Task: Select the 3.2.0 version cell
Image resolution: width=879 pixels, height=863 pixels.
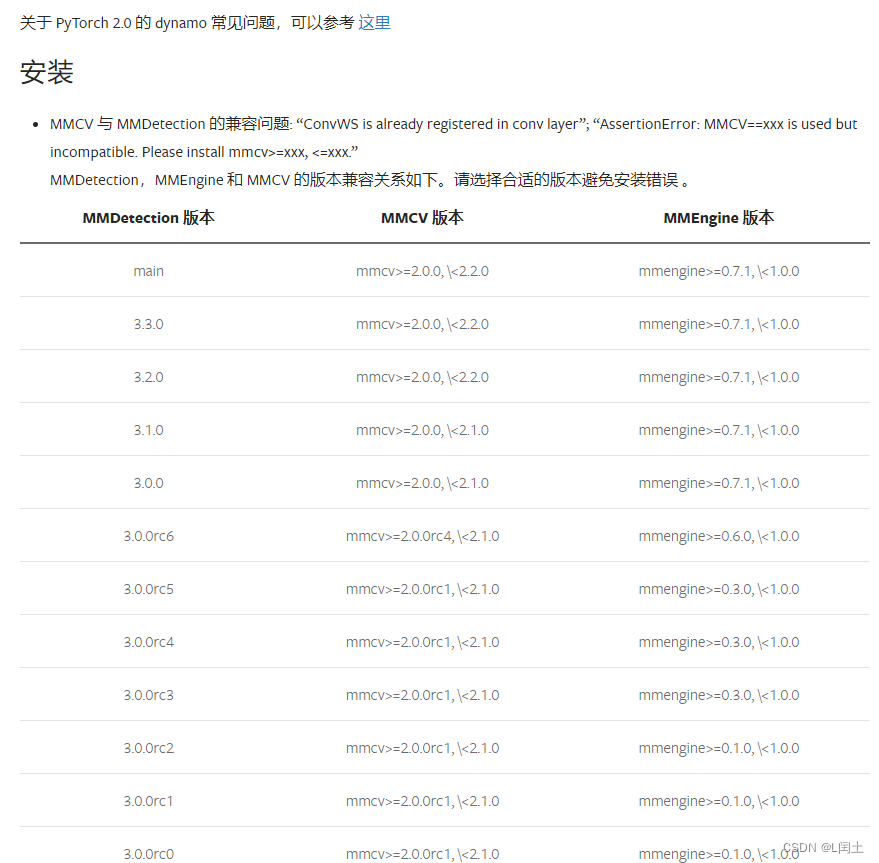Action: 148,376
